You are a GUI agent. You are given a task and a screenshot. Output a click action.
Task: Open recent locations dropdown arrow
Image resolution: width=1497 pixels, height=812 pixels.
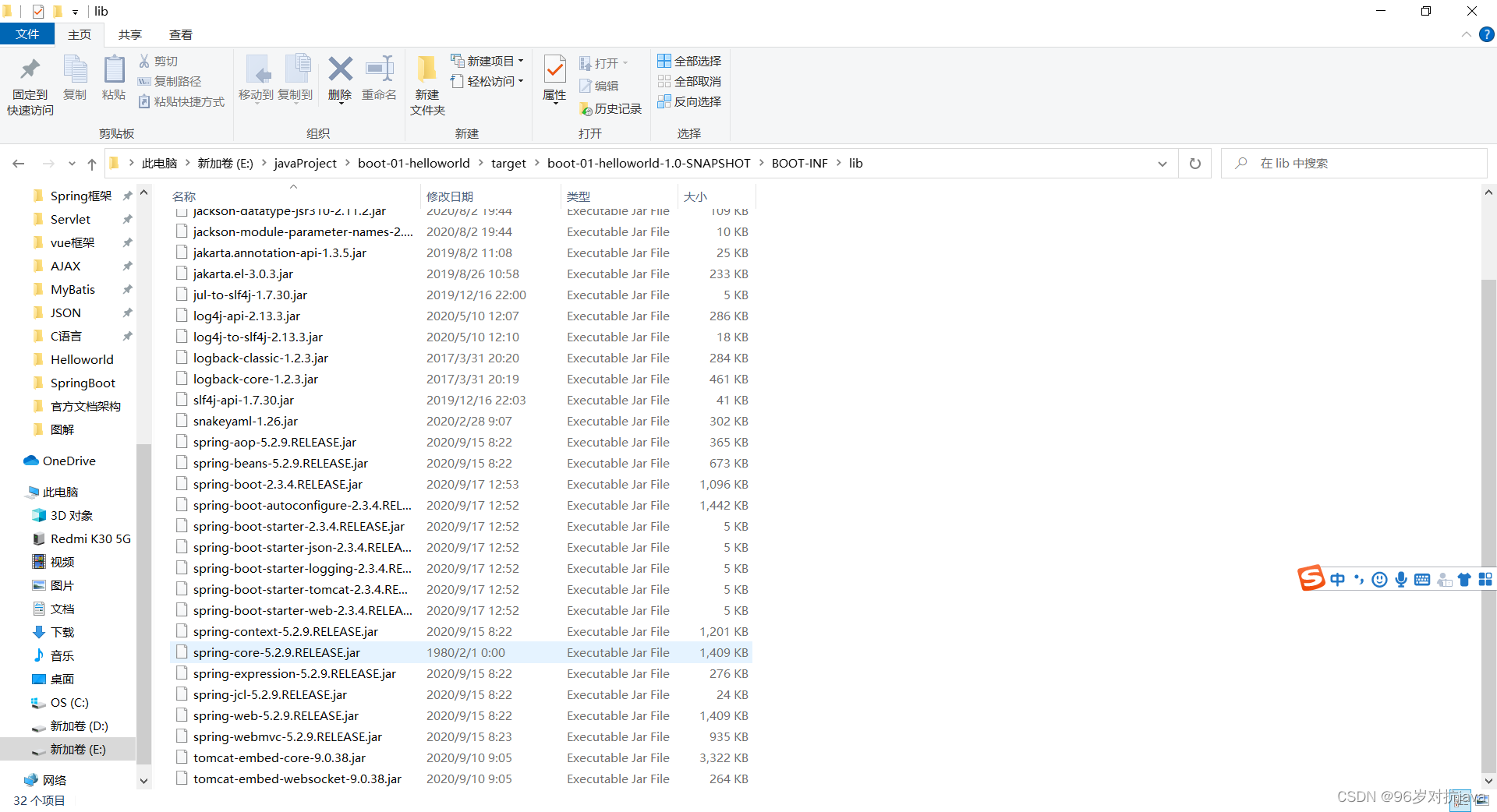tap(72, 164)
